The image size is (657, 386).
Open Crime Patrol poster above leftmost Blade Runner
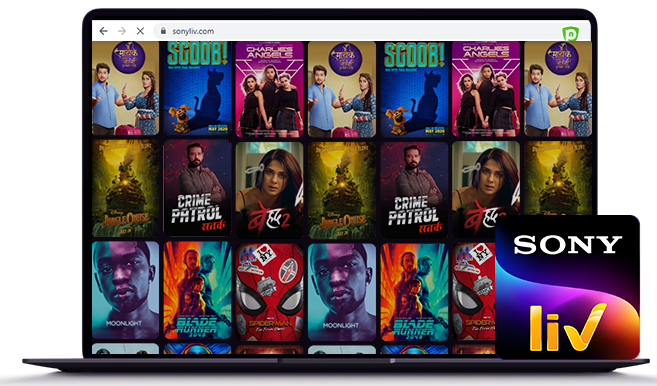(x=197, y=189)
